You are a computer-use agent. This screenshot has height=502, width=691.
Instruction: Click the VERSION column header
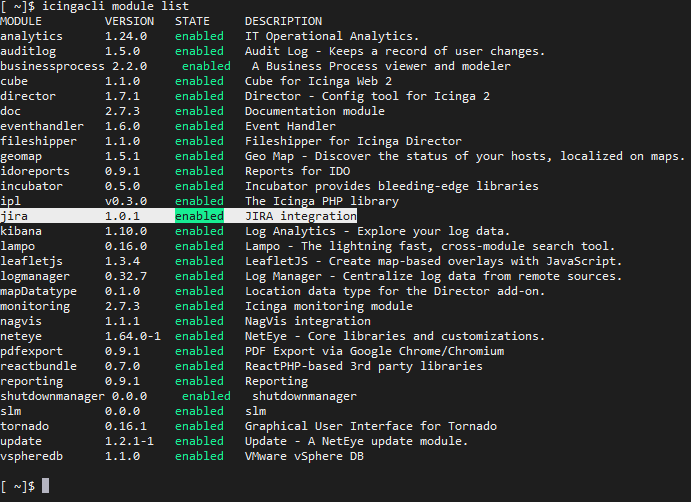coord(130,21)
